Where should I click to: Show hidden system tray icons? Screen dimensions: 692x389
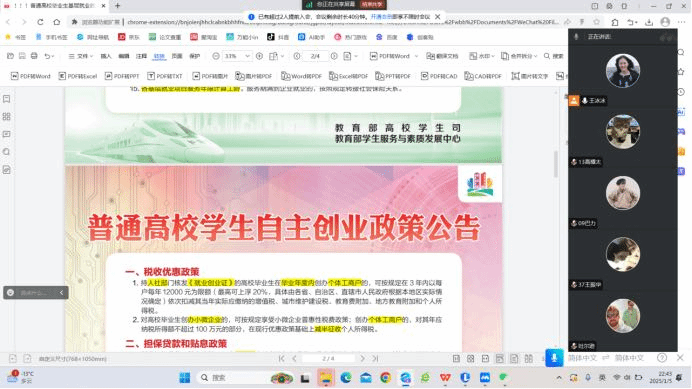(559, 378)
